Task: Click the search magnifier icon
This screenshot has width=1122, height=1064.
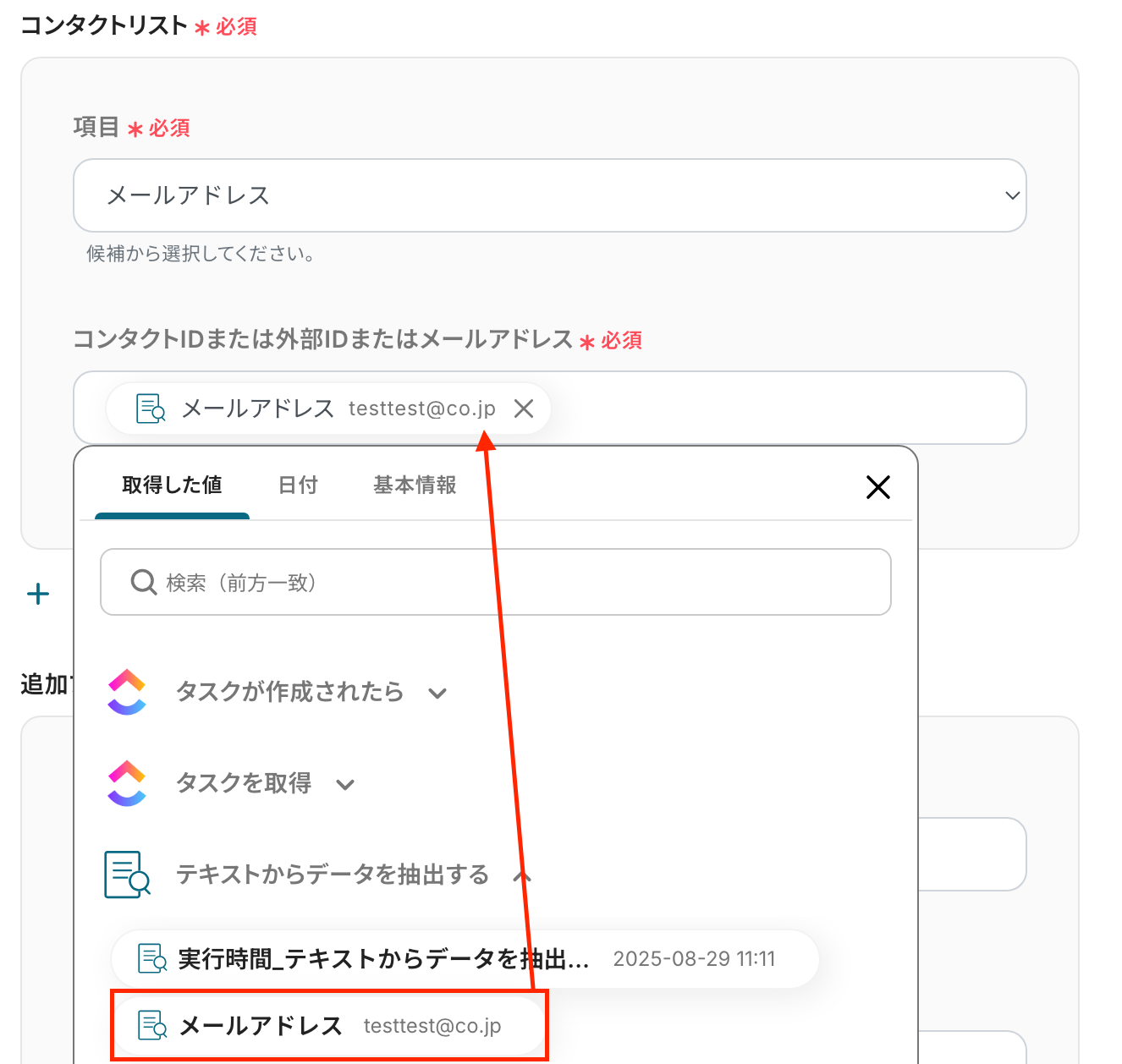Action: coord(143,583)
